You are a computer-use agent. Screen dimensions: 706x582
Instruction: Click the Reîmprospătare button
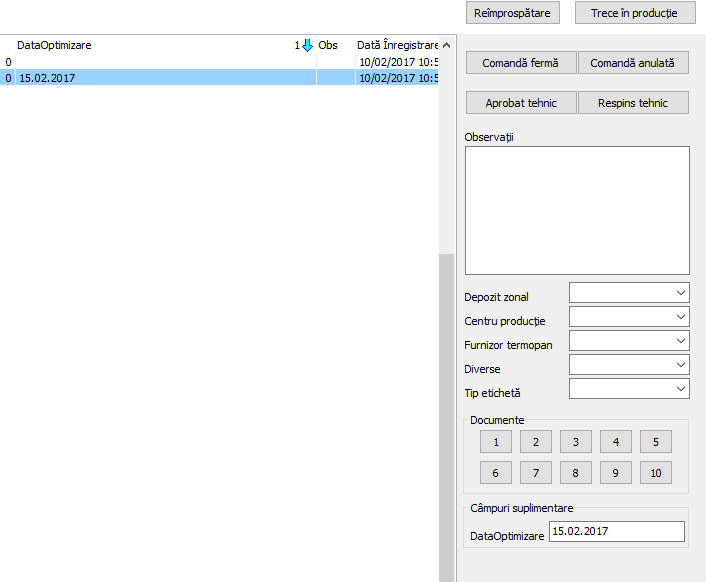pos(513,13)
